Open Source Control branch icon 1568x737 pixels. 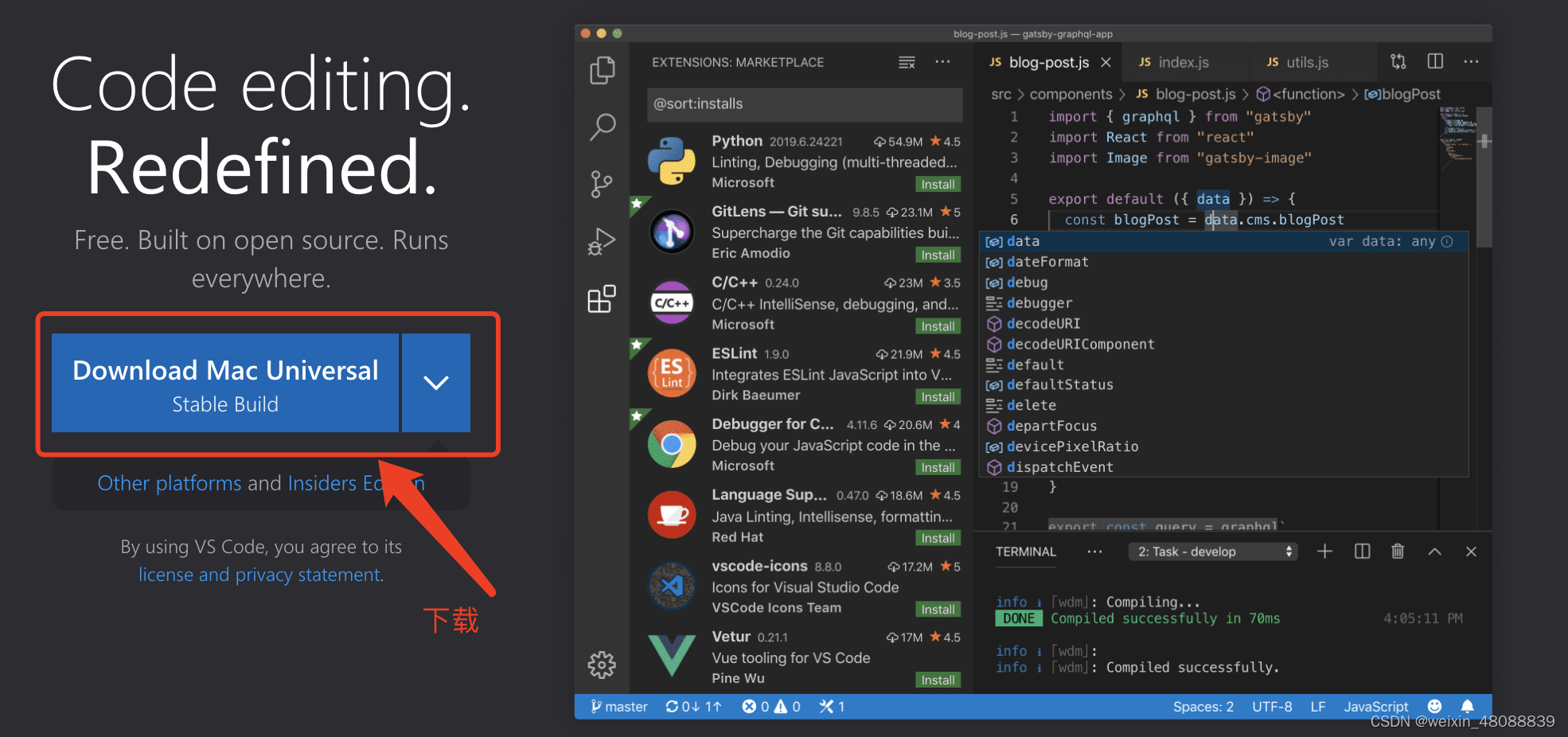602,184
